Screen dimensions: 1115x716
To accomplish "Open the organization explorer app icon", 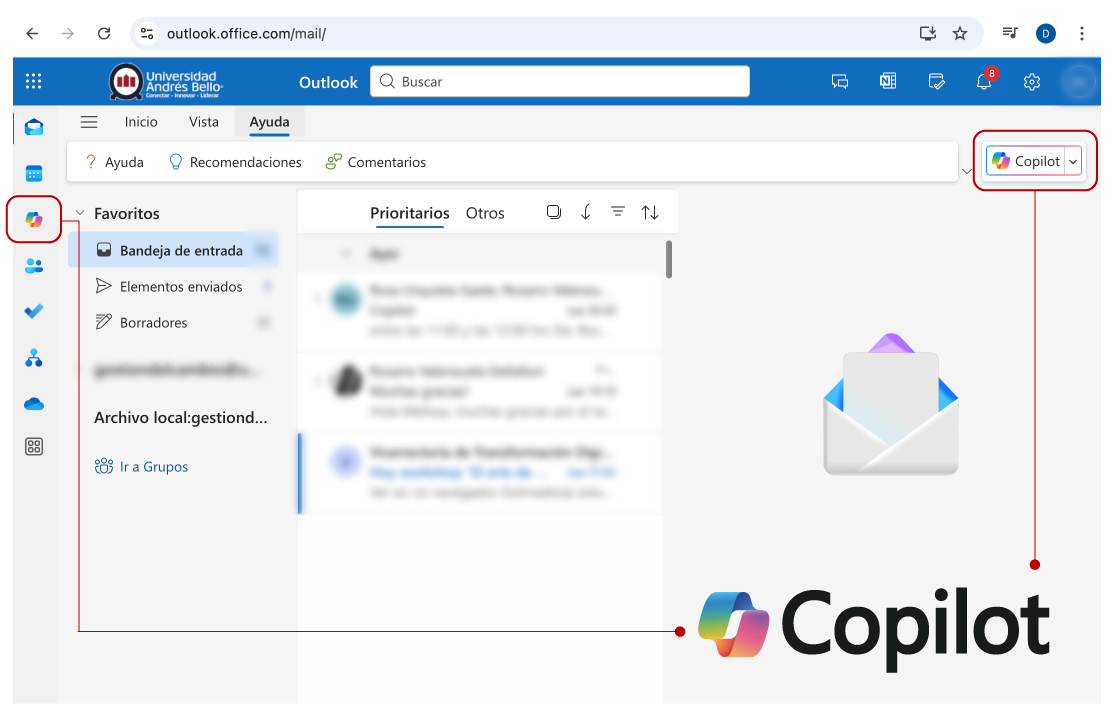I will tap(33, 358).
